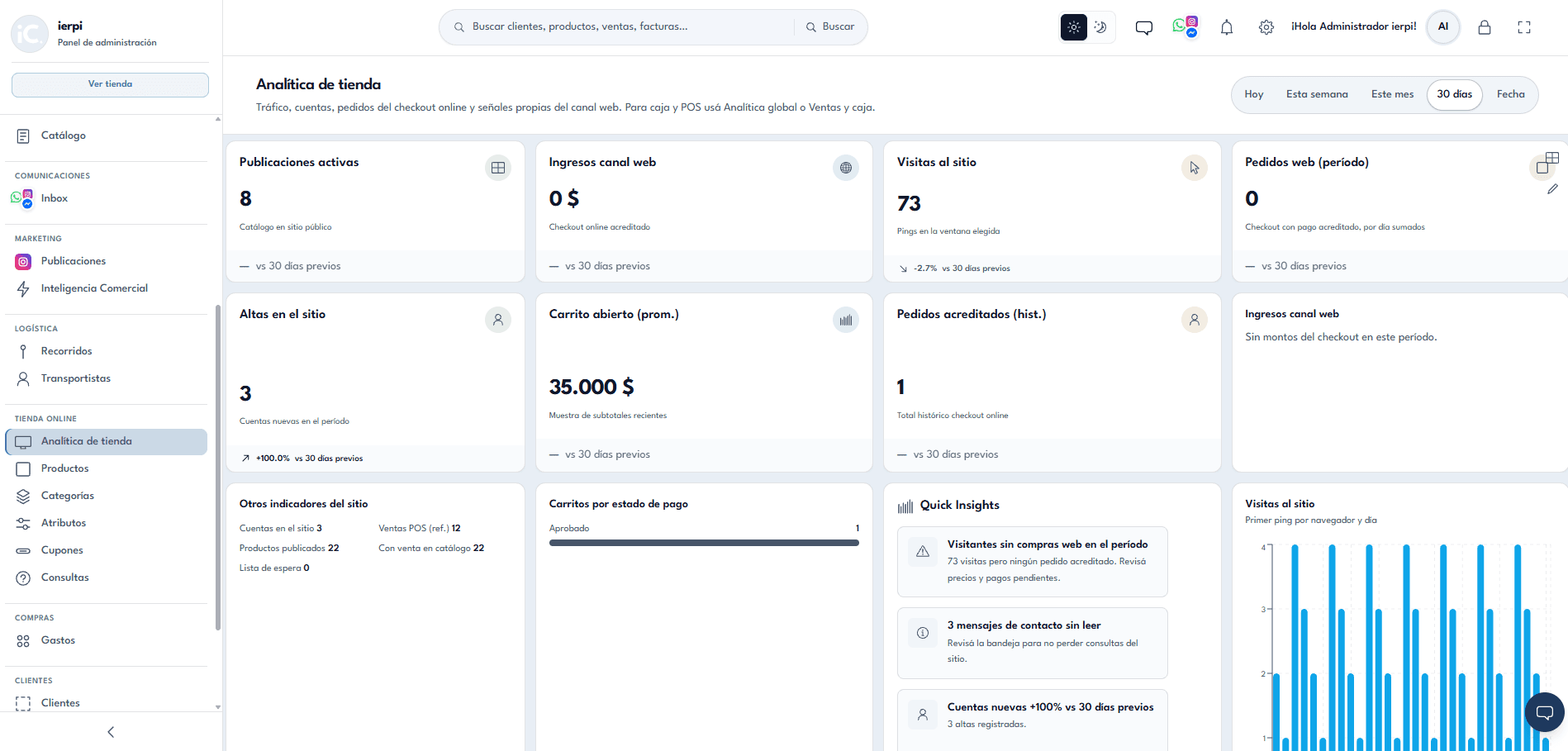Viewport: 1568px width, 751px height.
Task: Click the cursor icon on Visitas al sitio card
Action: (1195, 168)
